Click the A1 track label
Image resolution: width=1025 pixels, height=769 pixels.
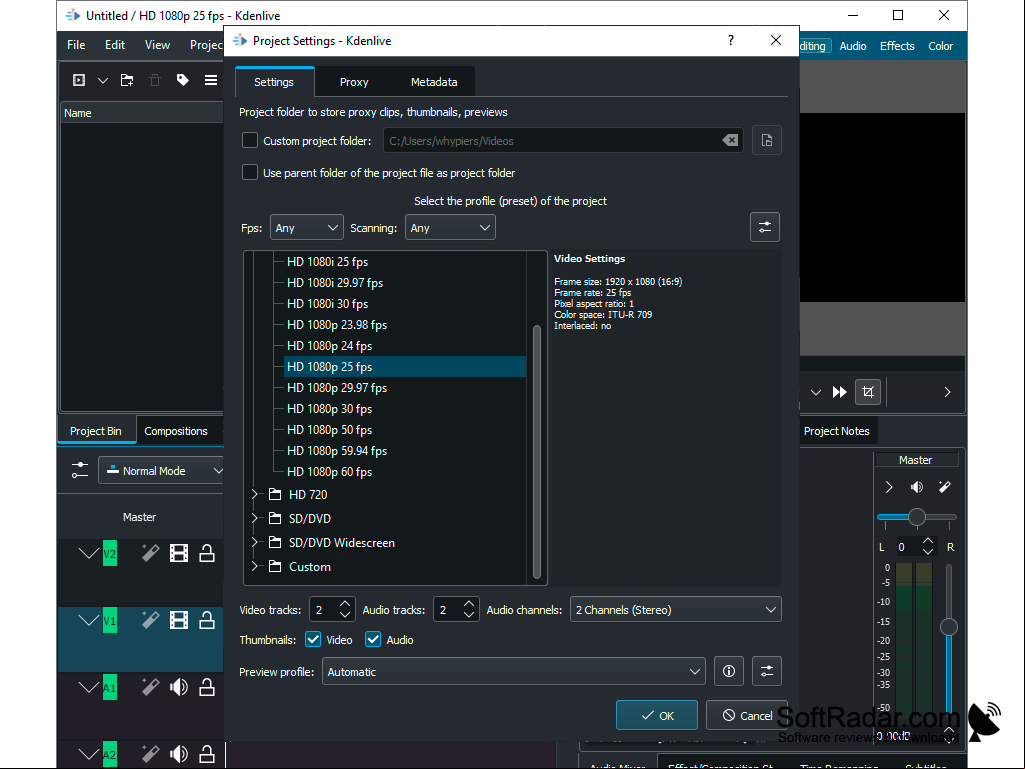110,687
